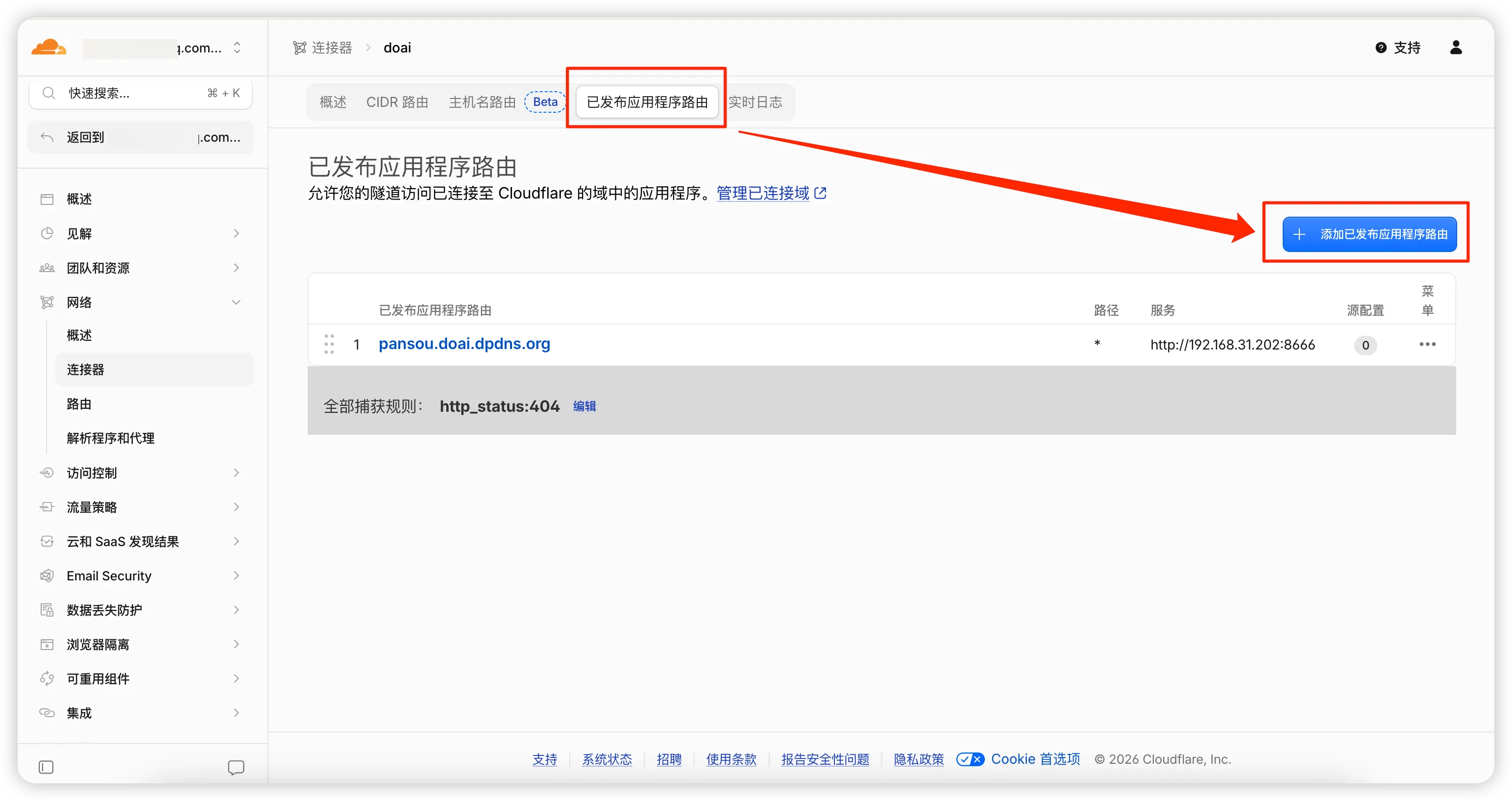The height and width of the screenshot is (801, 1512).
Task: Expand the Email Security section
Action: [236, 576]
